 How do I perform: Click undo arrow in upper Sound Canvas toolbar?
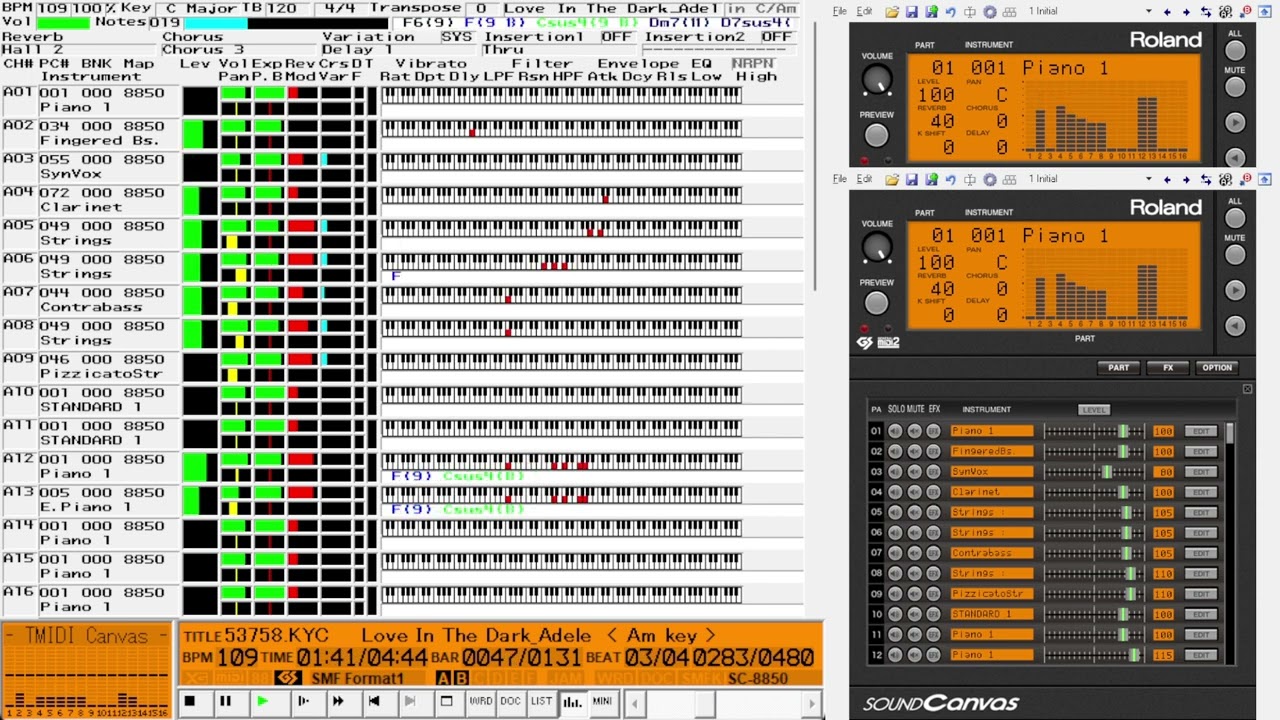pyautogui.click(x=950, y=12)
